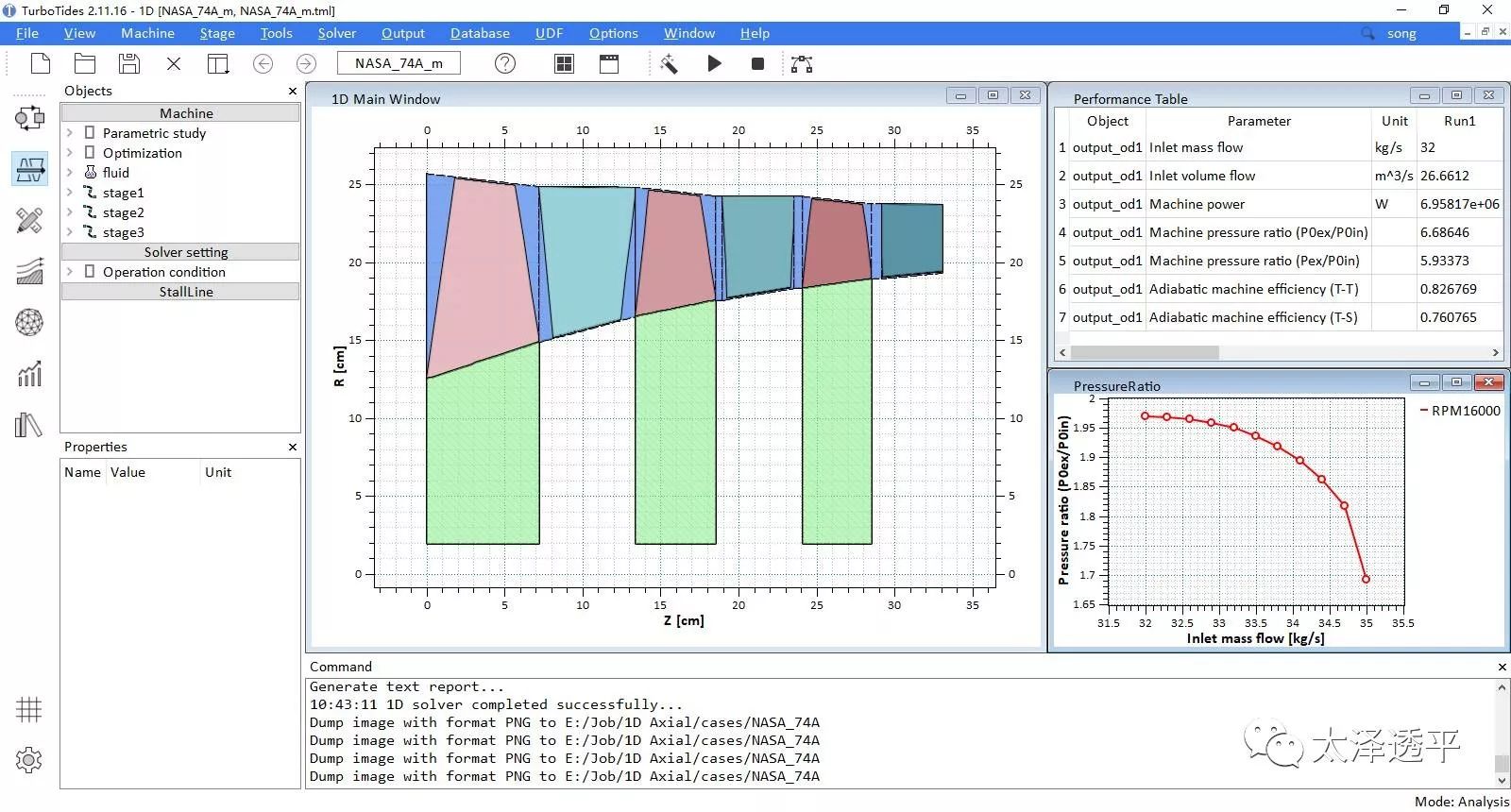Close the Objects panel
1511x812 pixels.
(x=293, y=92)
